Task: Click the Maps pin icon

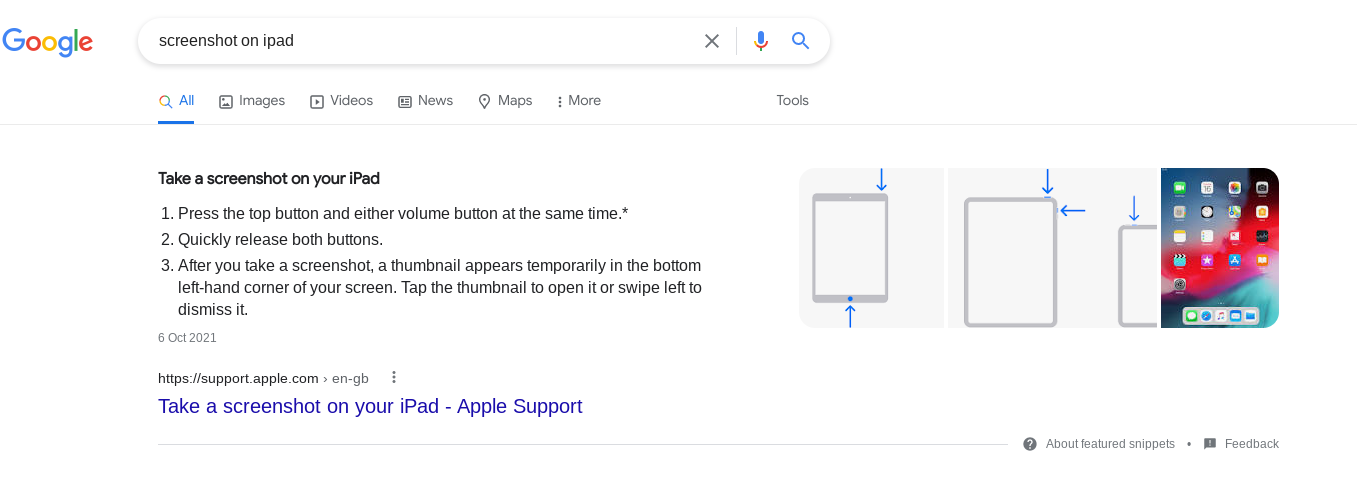Action: click(485, 101)
